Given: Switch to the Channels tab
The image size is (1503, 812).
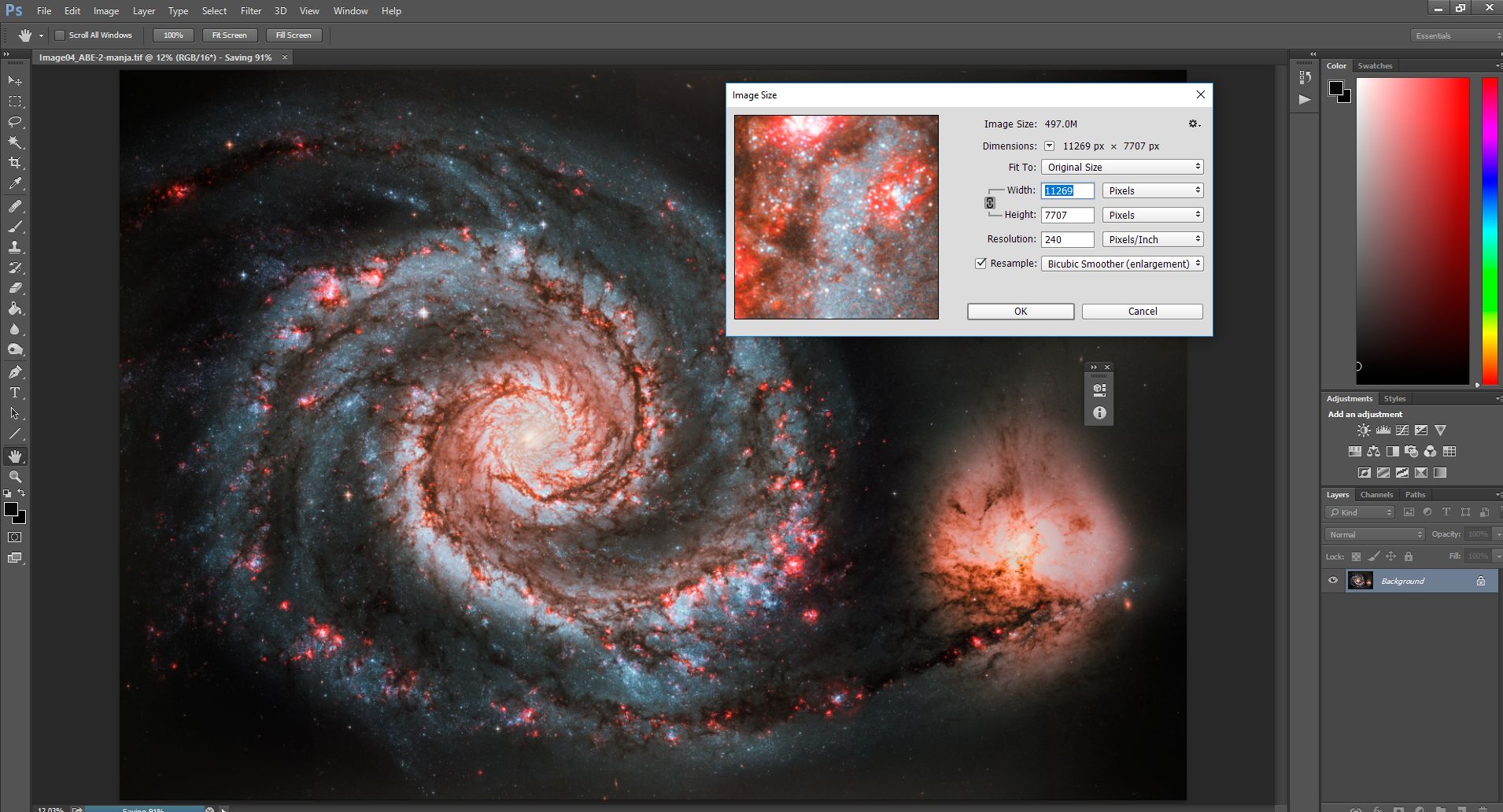Looking at the screenshot, I should tap(1376, 495).
